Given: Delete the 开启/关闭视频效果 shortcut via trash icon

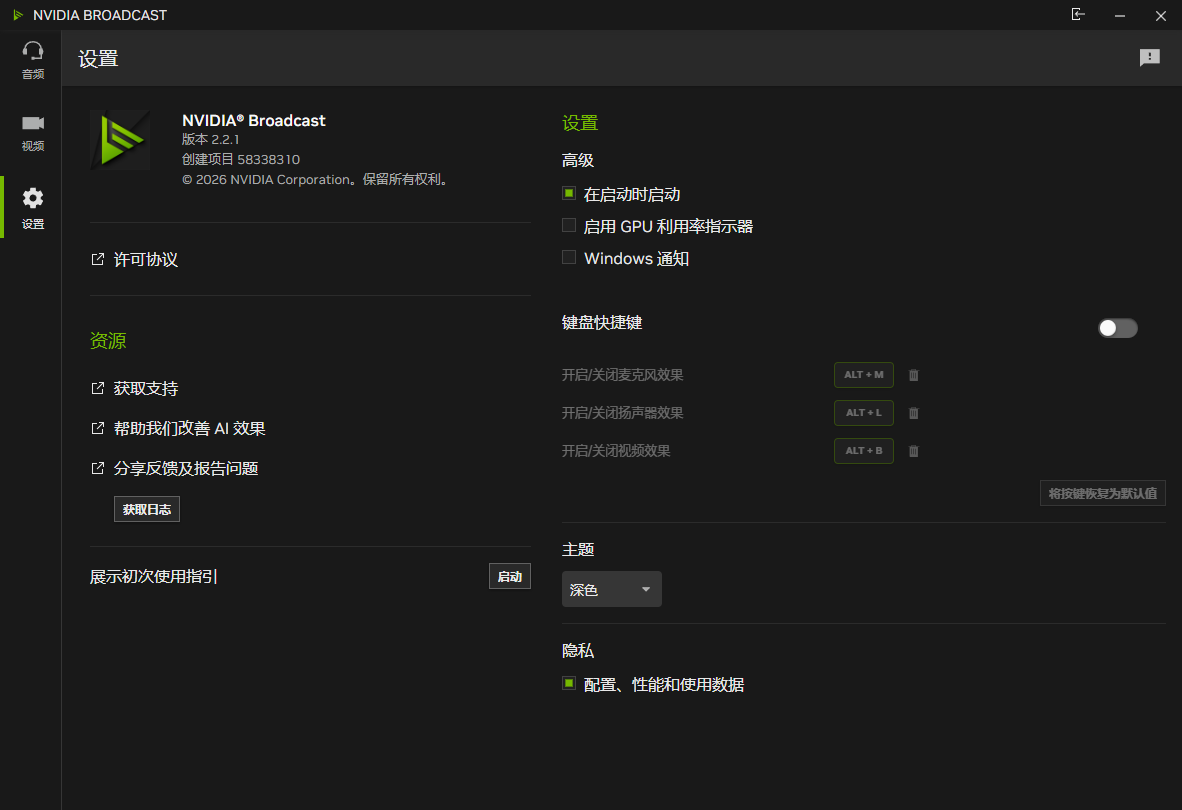Looking at the screenshot, I should 914,451.
